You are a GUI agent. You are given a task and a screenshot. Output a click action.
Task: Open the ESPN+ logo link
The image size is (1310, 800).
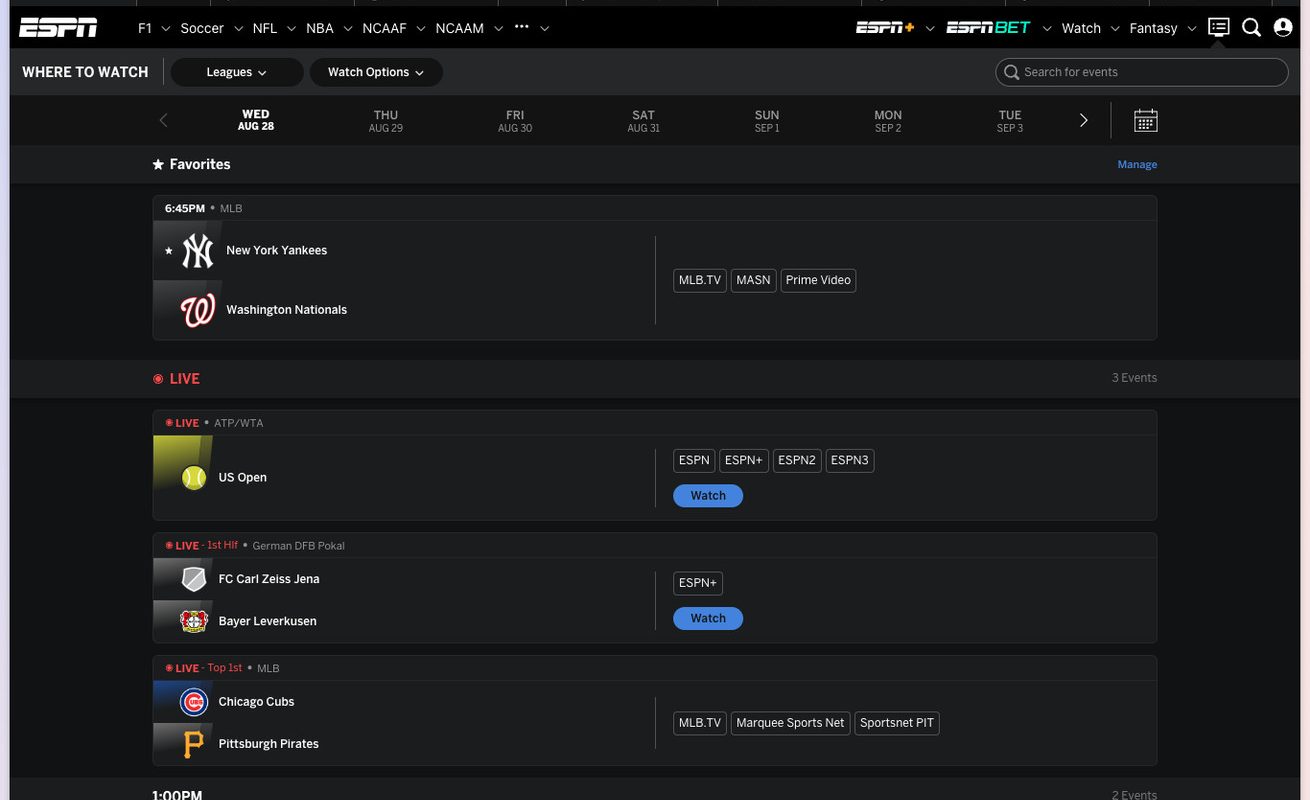[885, 28]
